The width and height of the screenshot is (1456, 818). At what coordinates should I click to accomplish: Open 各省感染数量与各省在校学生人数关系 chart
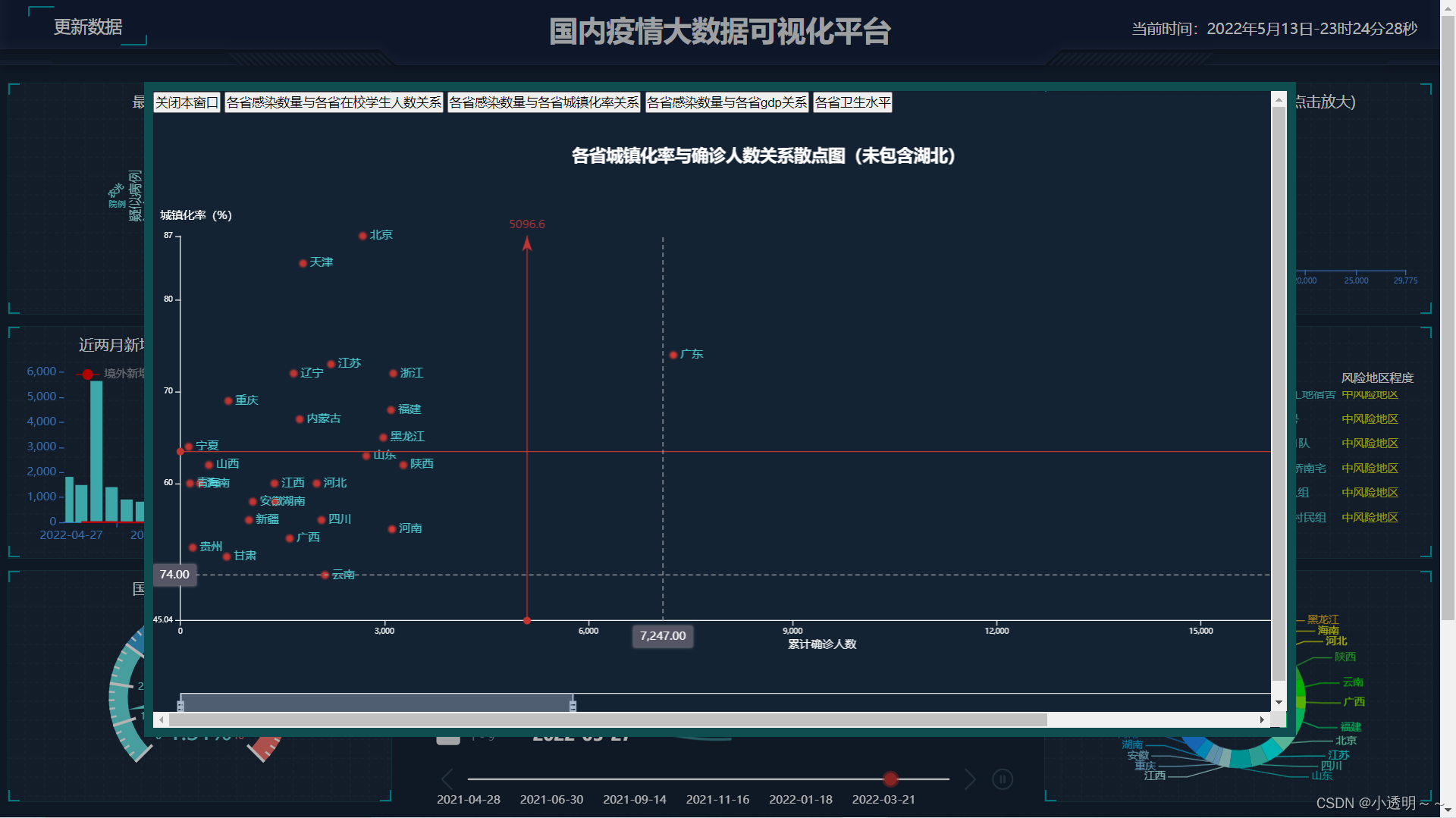point(334,102)
